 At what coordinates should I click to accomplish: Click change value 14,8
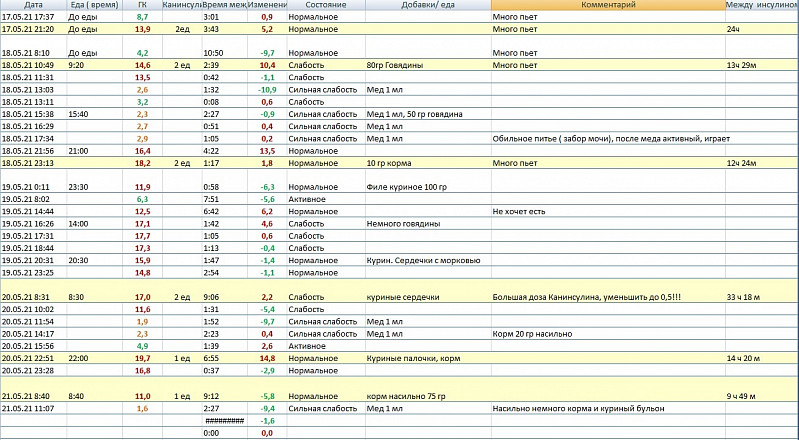(267, 358)
